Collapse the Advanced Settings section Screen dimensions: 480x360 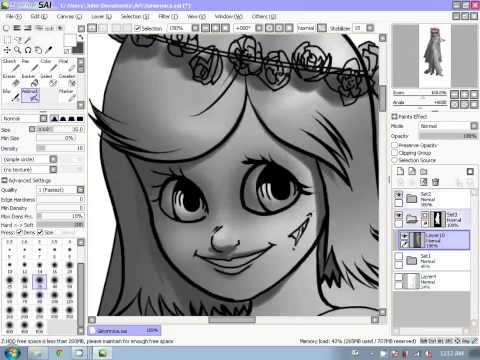(x=4, y=180)
